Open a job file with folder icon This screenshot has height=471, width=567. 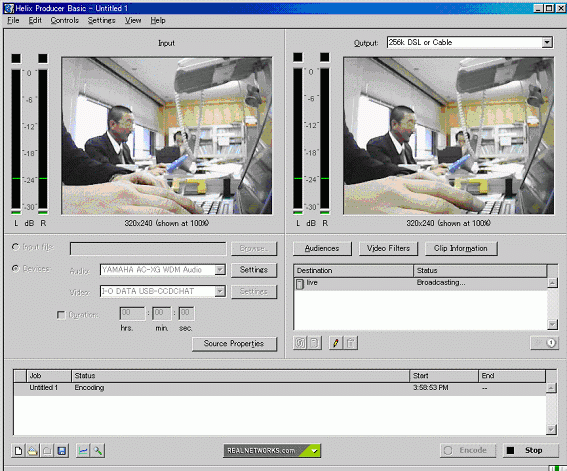33,451
